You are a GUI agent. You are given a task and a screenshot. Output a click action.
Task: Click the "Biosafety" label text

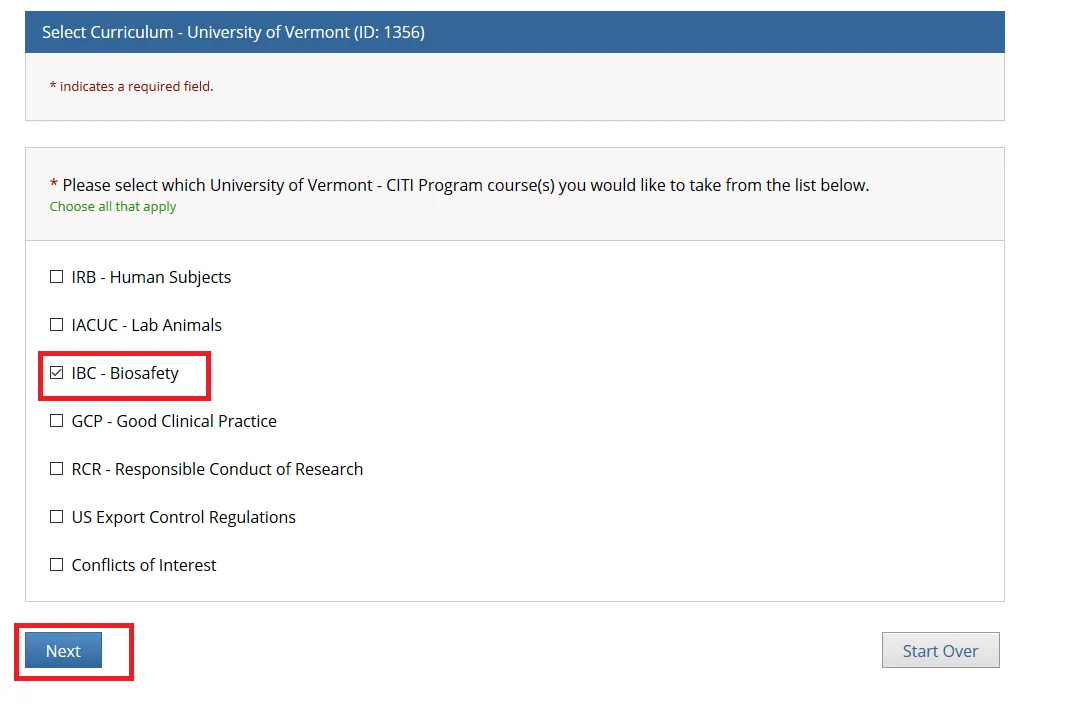click(144, 373)
